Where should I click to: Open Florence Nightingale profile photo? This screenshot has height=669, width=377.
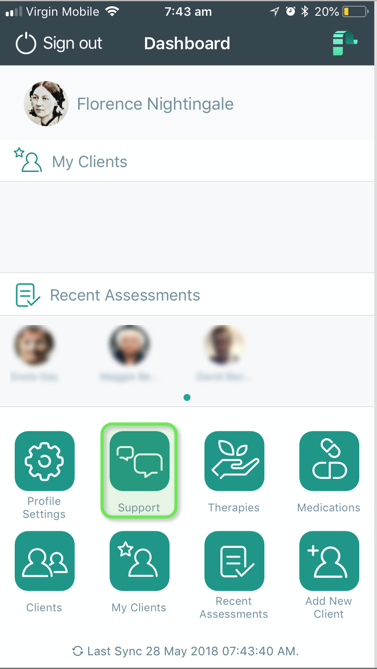pyautogui.click(x=46, y=104)
